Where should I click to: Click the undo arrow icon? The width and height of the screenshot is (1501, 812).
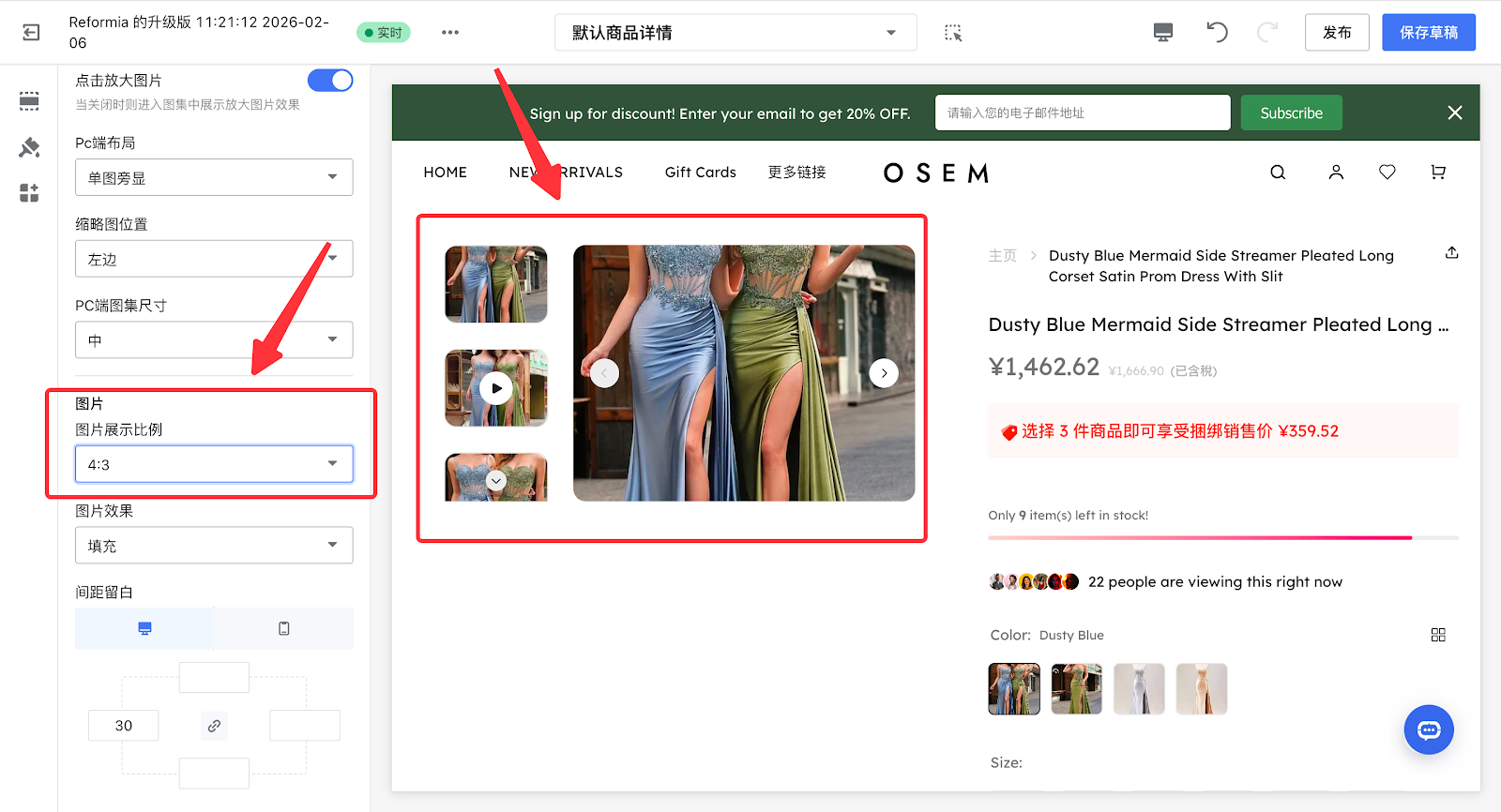pyautogui.click(x=1217, y=33)
